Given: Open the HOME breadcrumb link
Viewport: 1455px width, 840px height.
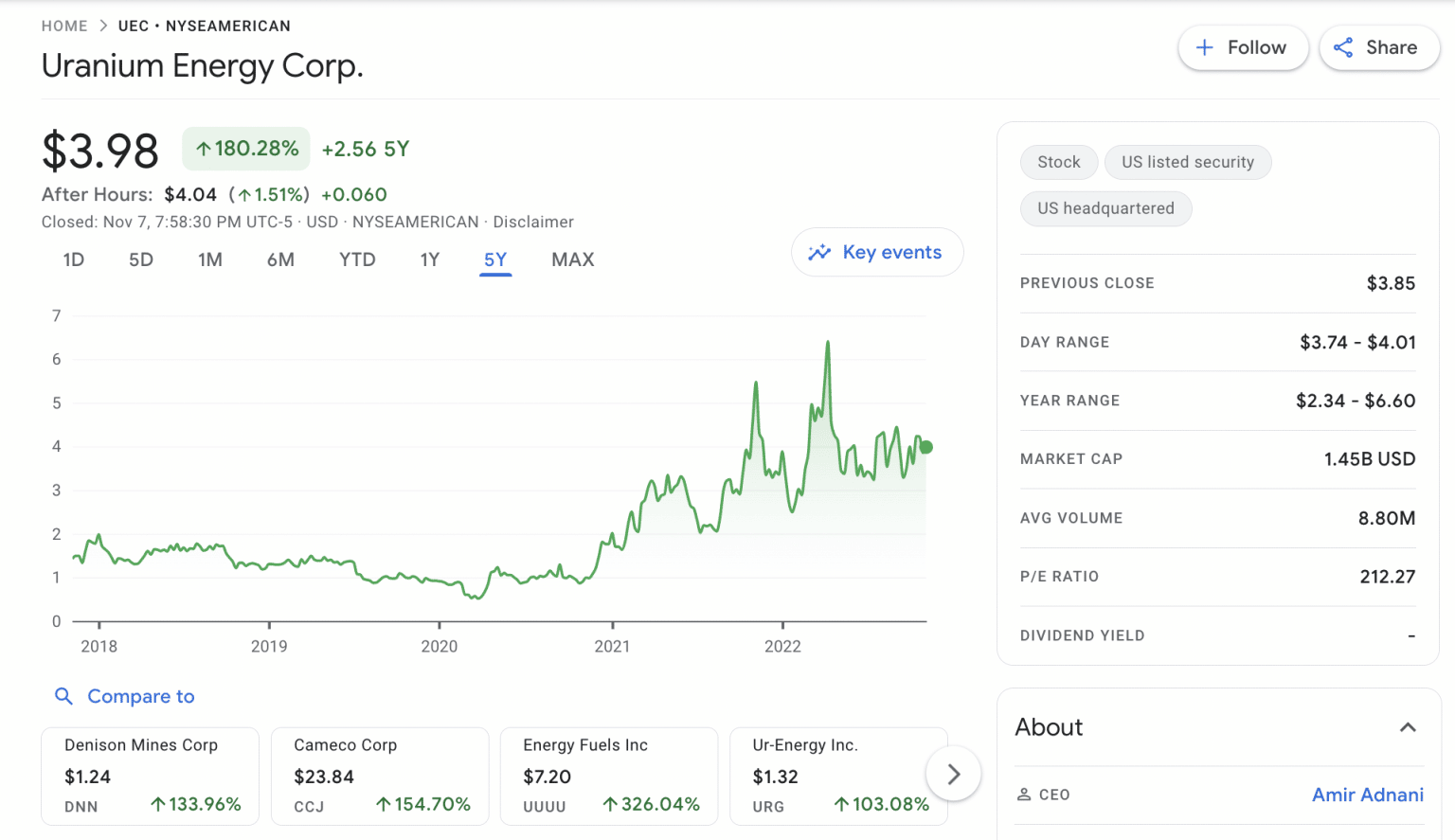Looking at the screenshot, I should pyautogui.click(x=64, y=26).
